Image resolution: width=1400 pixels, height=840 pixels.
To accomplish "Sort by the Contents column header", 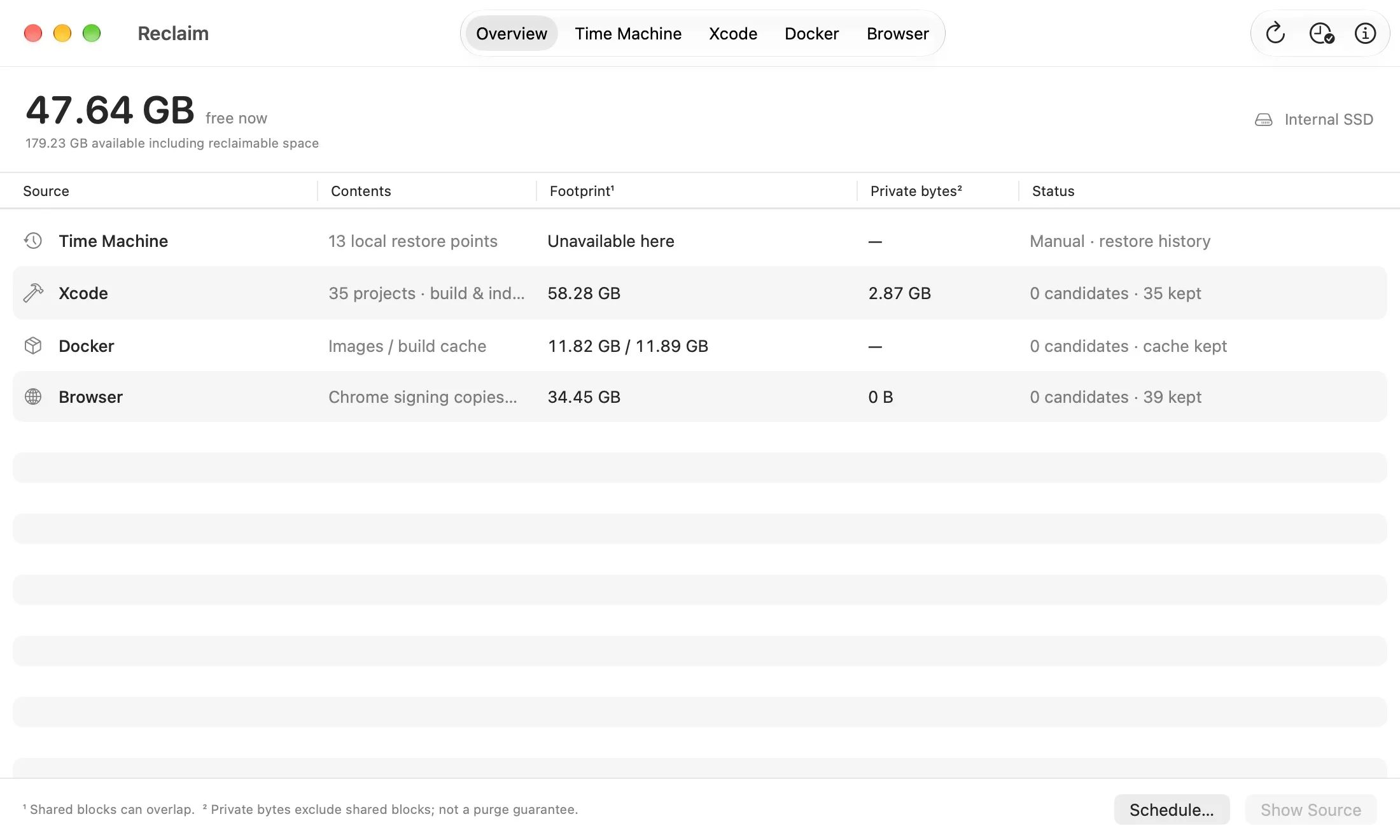I will [x=361, y=191].
